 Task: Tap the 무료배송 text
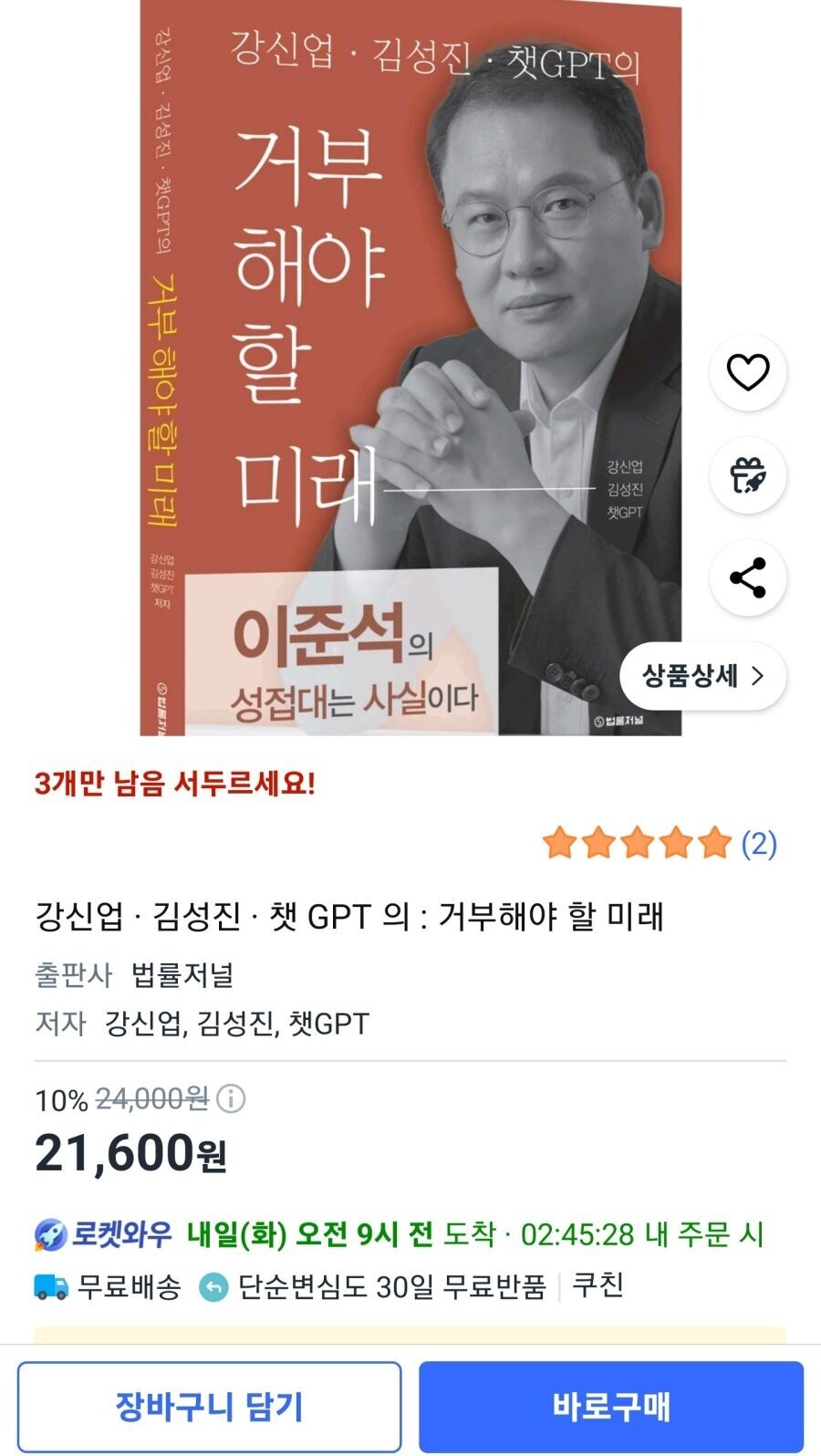coord(129,1286)
